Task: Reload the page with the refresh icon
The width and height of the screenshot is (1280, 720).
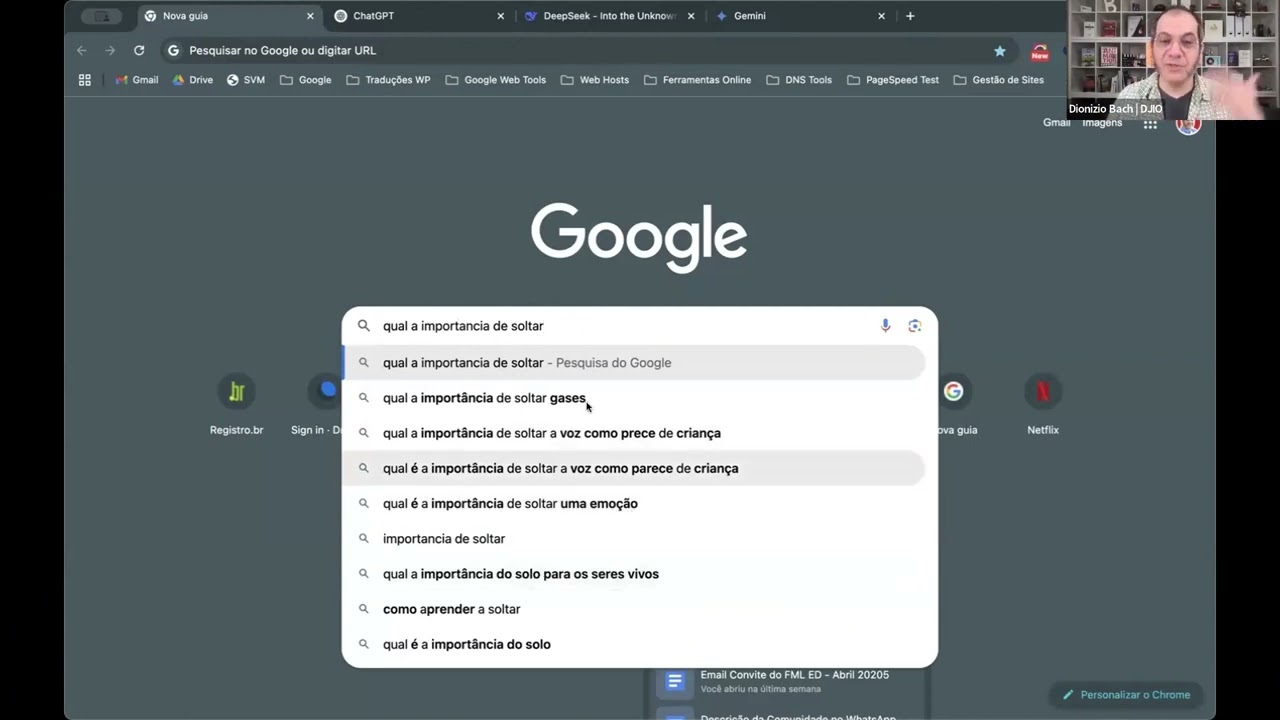Action: coord(139,50)
